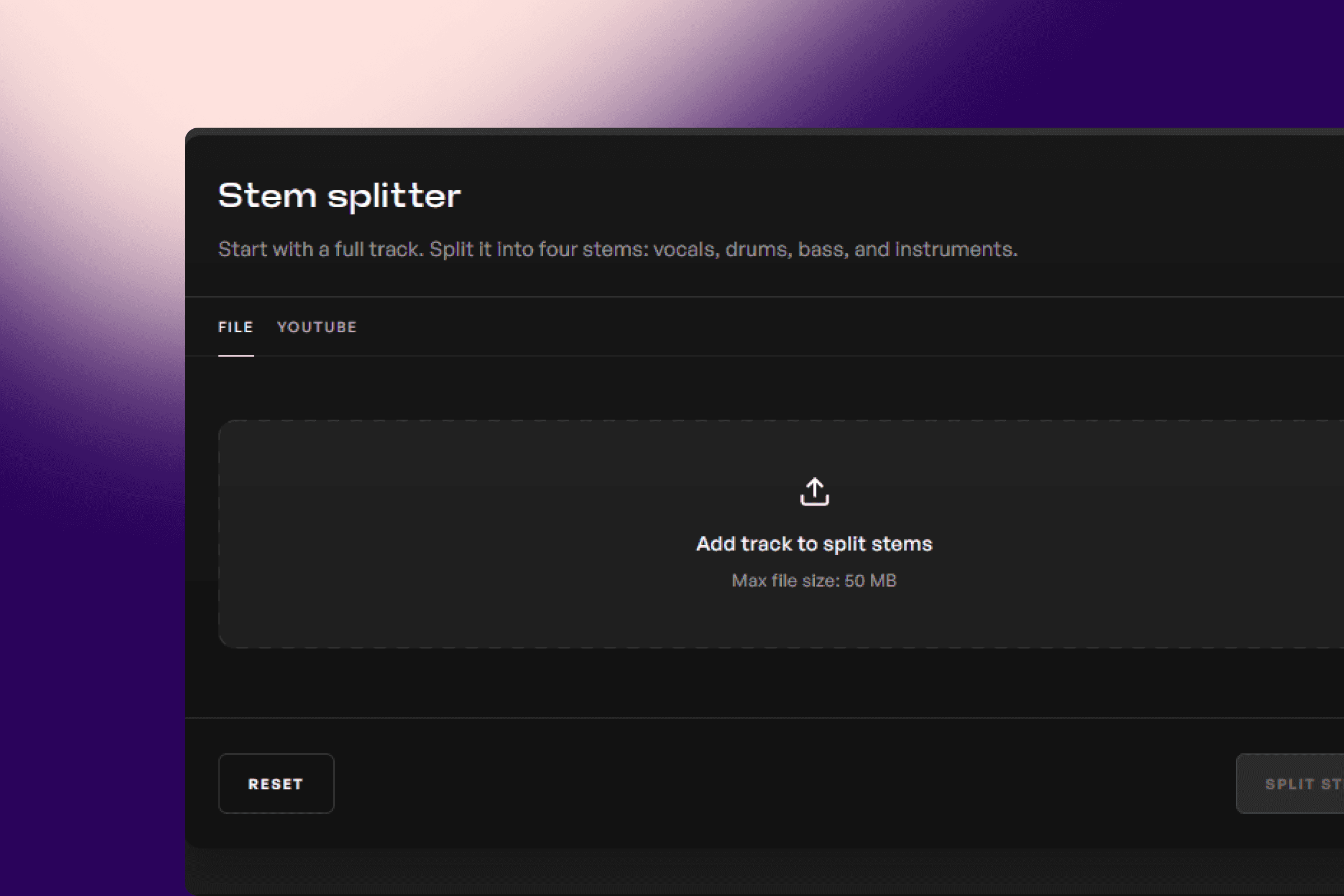
Task: Select the FILE tab
Action: click(x=235, y=327)
